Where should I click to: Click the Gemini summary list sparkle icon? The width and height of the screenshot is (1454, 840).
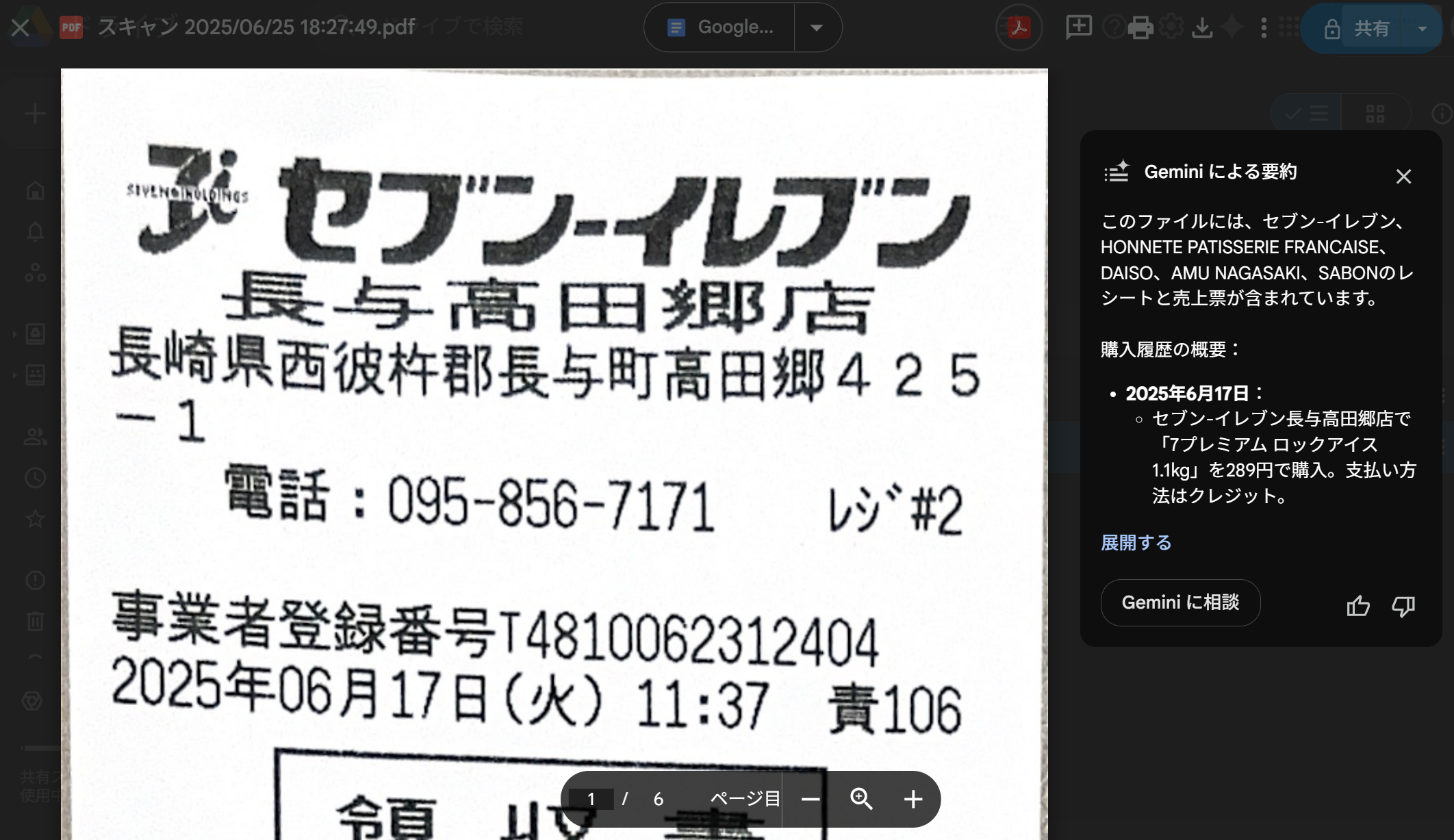[x=1117, y=171]
